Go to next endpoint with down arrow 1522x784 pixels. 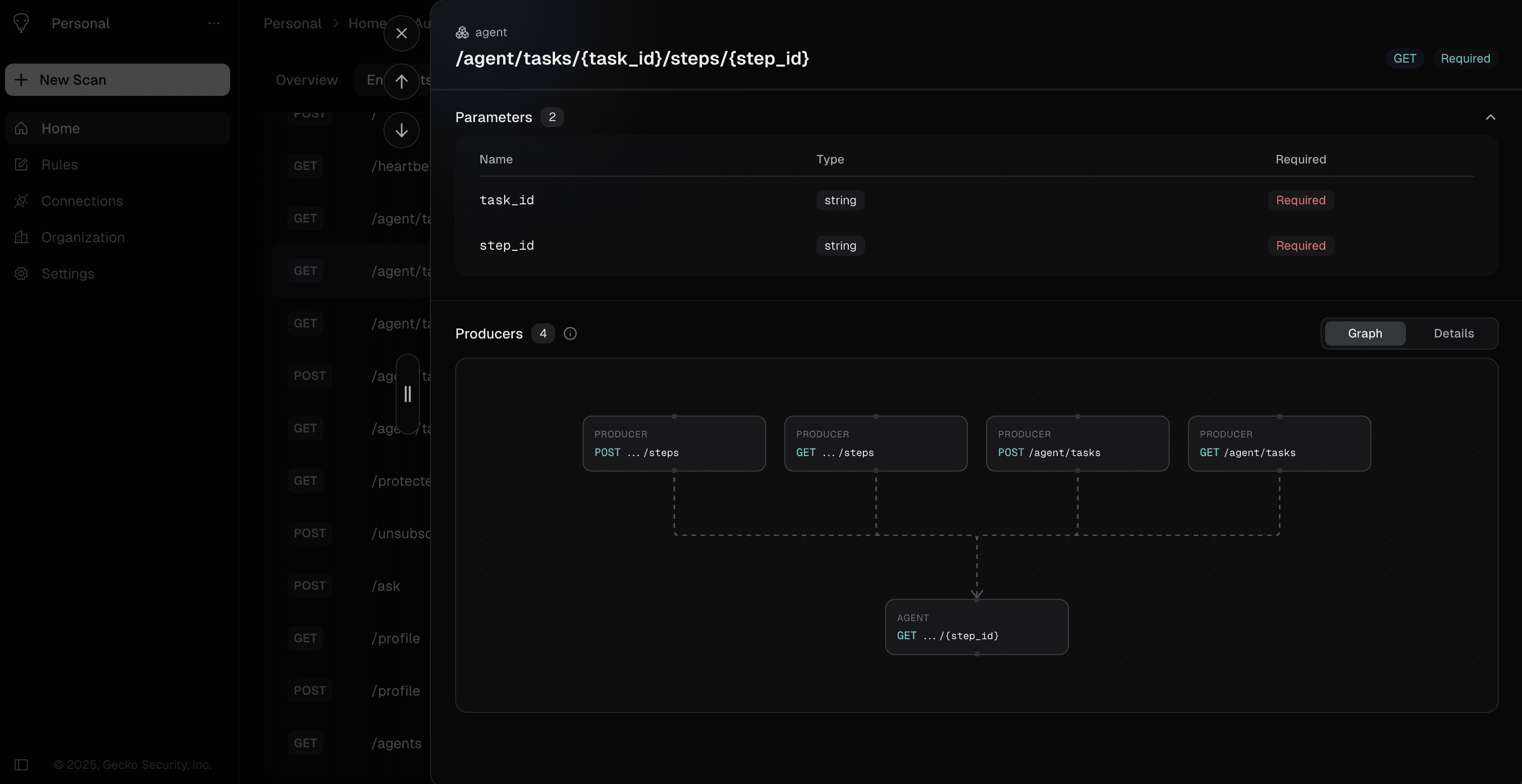(401, 130)
